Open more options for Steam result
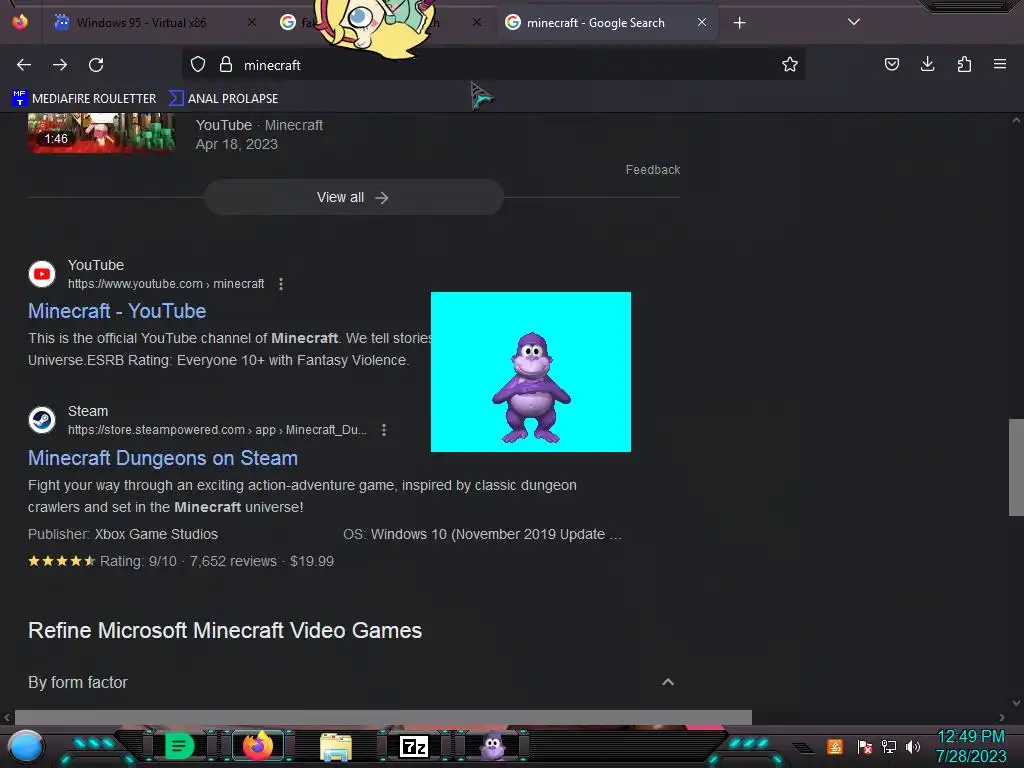The width and height of the screenshot is (1024, 768). (x=384, y=430)
